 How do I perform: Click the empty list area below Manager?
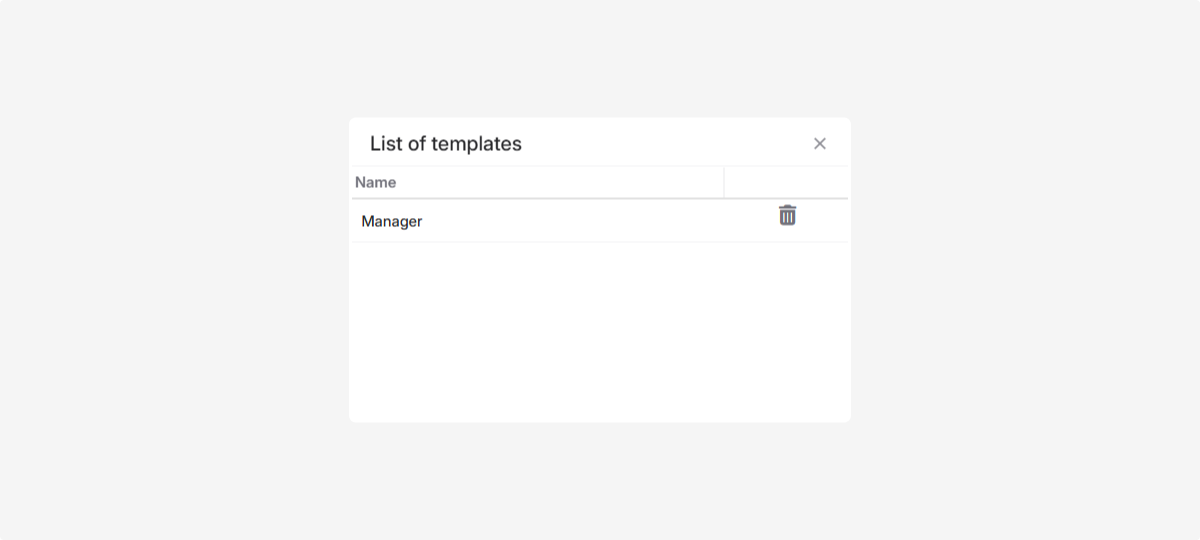600,320
